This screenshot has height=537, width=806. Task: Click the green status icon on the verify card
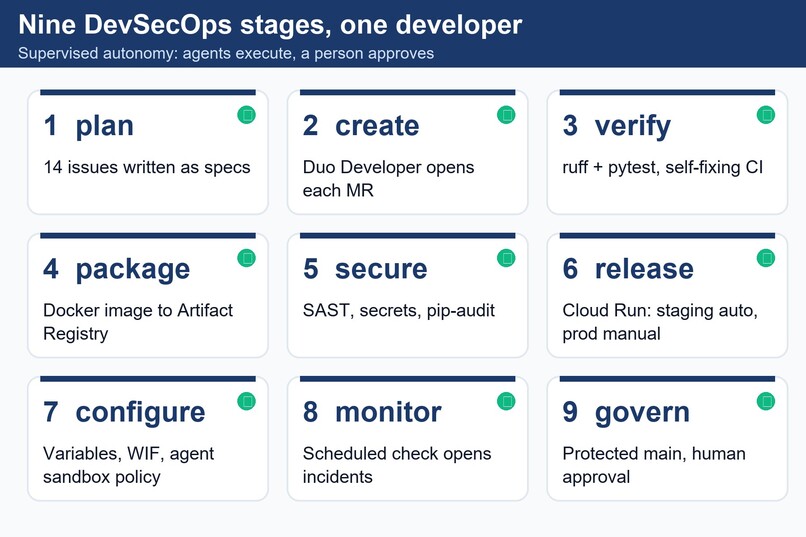click(766, 115)
